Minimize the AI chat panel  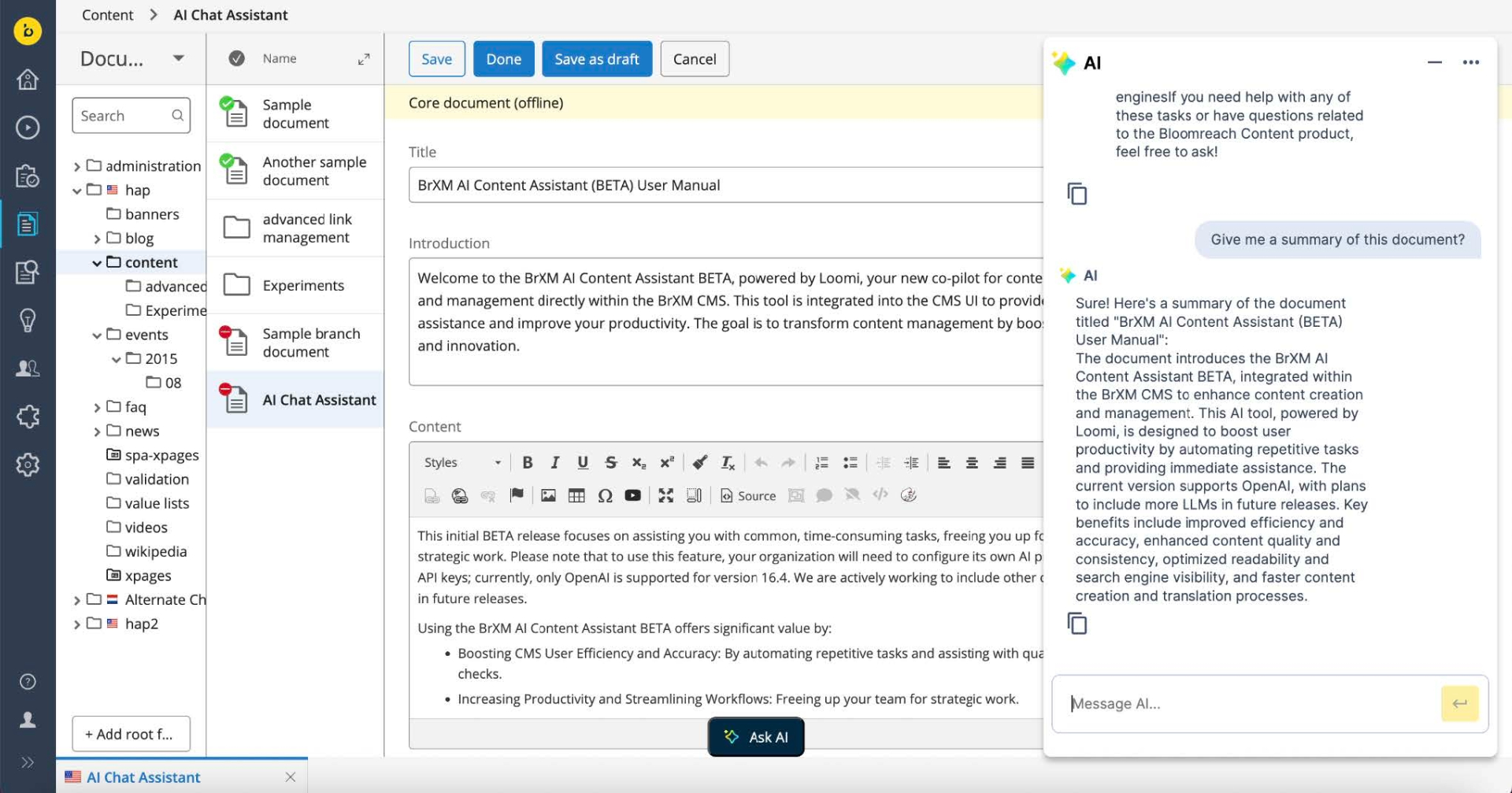(1434, 62)
